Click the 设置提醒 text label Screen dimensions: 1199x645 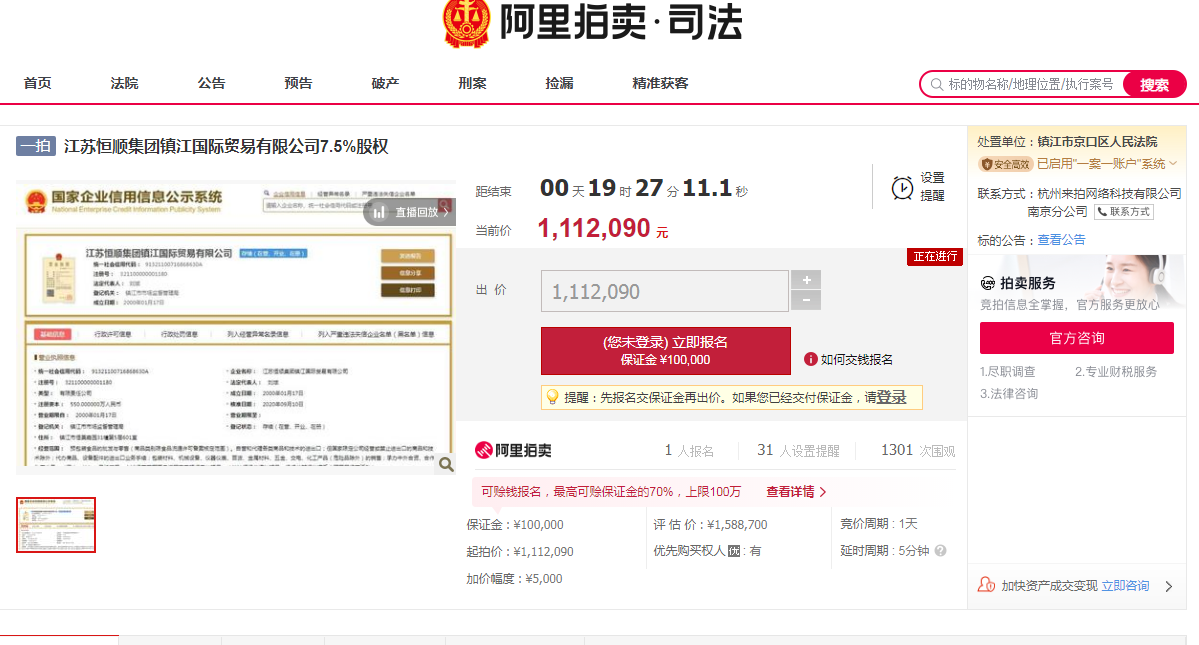[x=932, y=186]
